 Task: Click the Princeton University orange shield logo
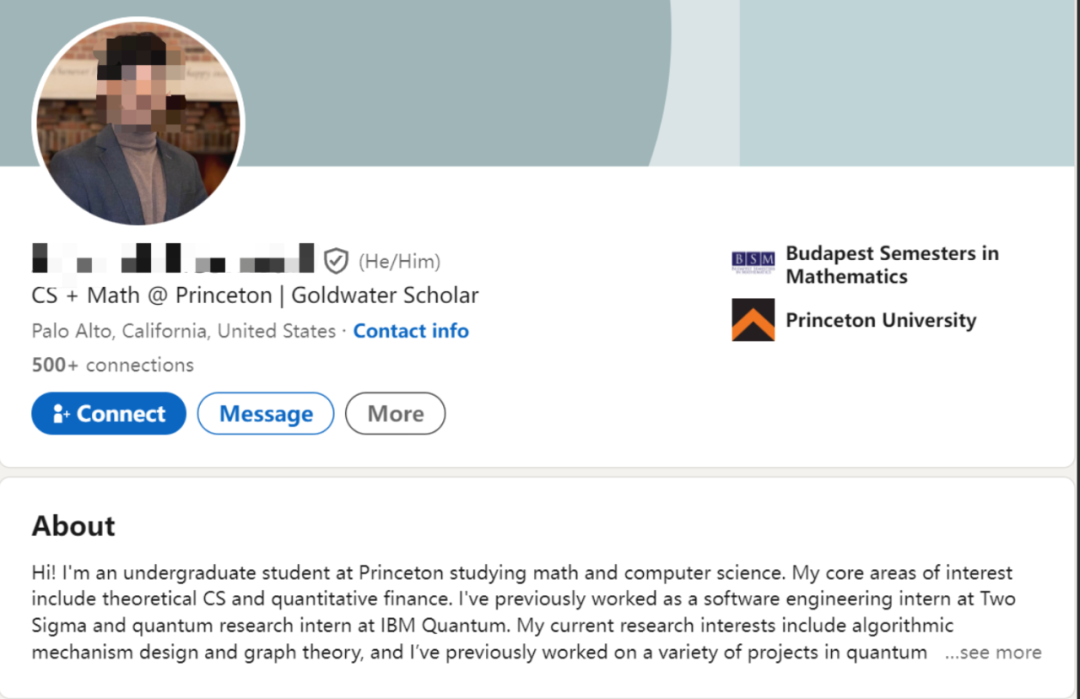[753, 320]
